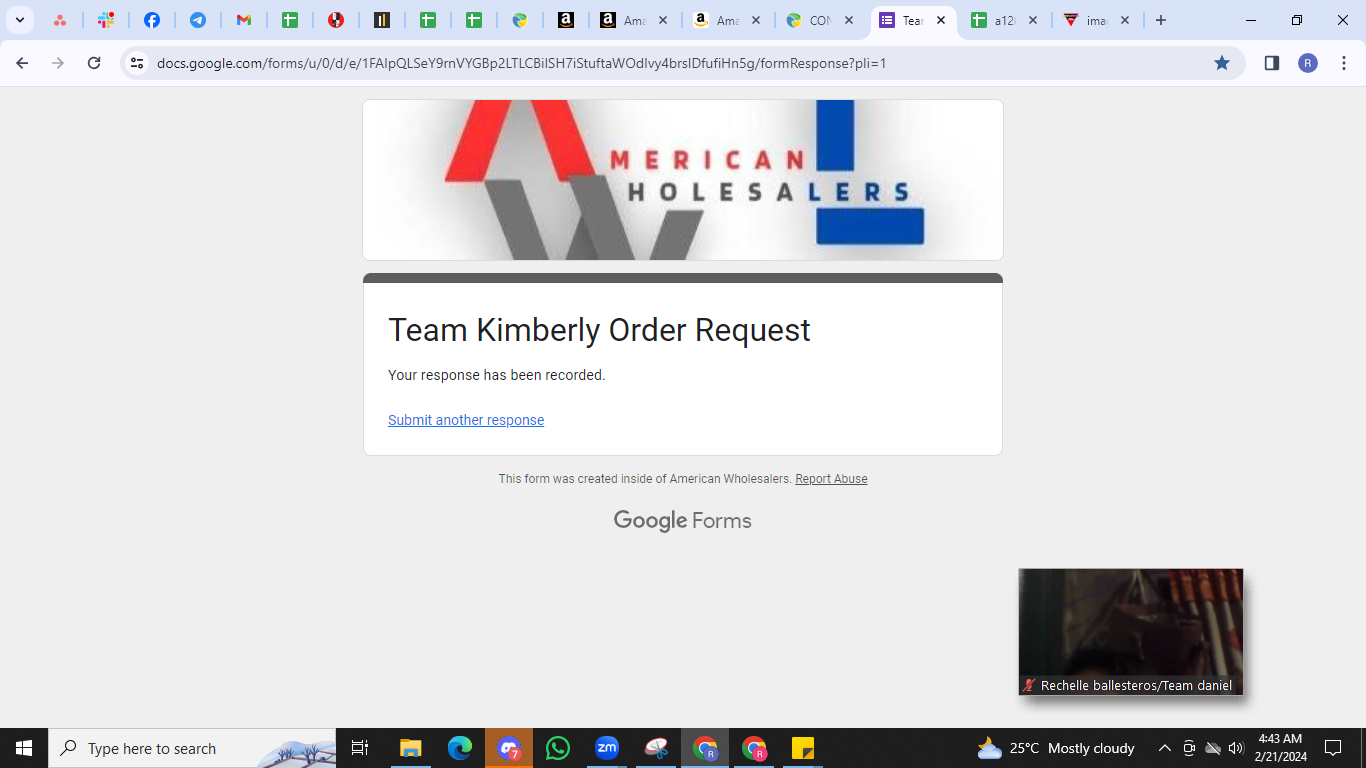Launch File Explorer from the taskbar
1366x768 pixels.
point(411,748)
